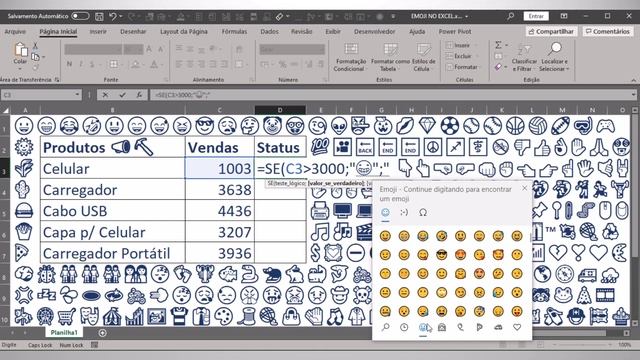Click emoji picker search magnifier category
This screenshot has height=360, width=640.
(385, 327)
